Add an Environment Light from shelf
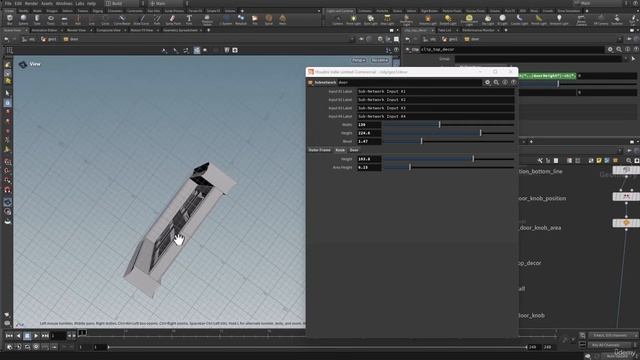This screenshot has width=640, height=360. pyautogui.click(x=469, y=20)
